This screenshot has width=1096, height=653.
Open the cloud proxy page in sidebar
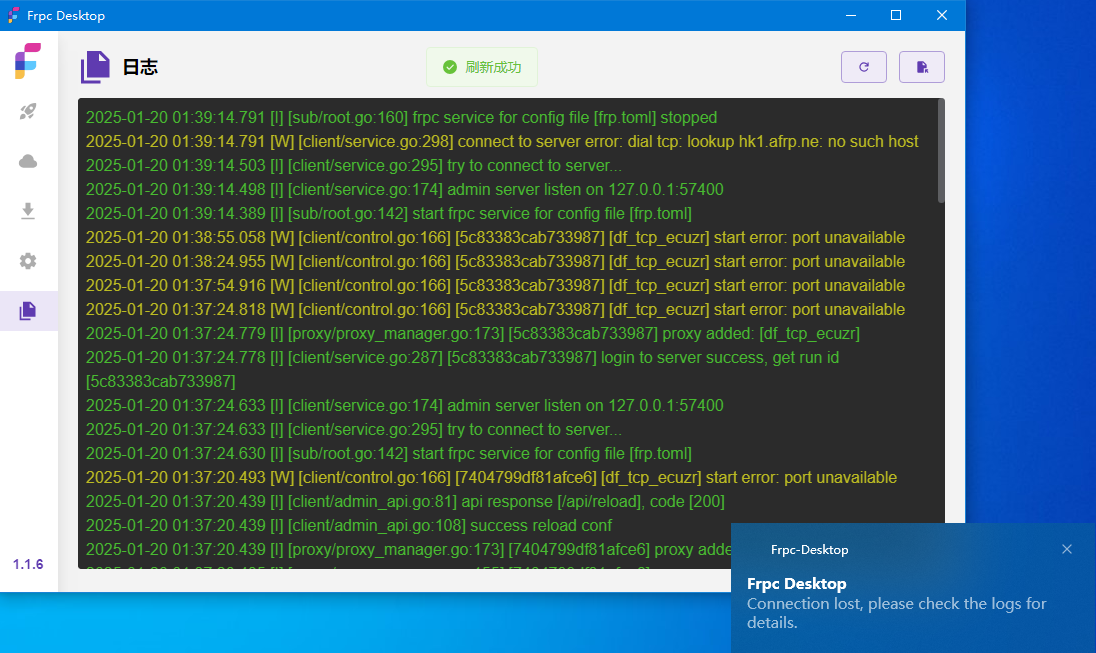click(x=28, y=162)
